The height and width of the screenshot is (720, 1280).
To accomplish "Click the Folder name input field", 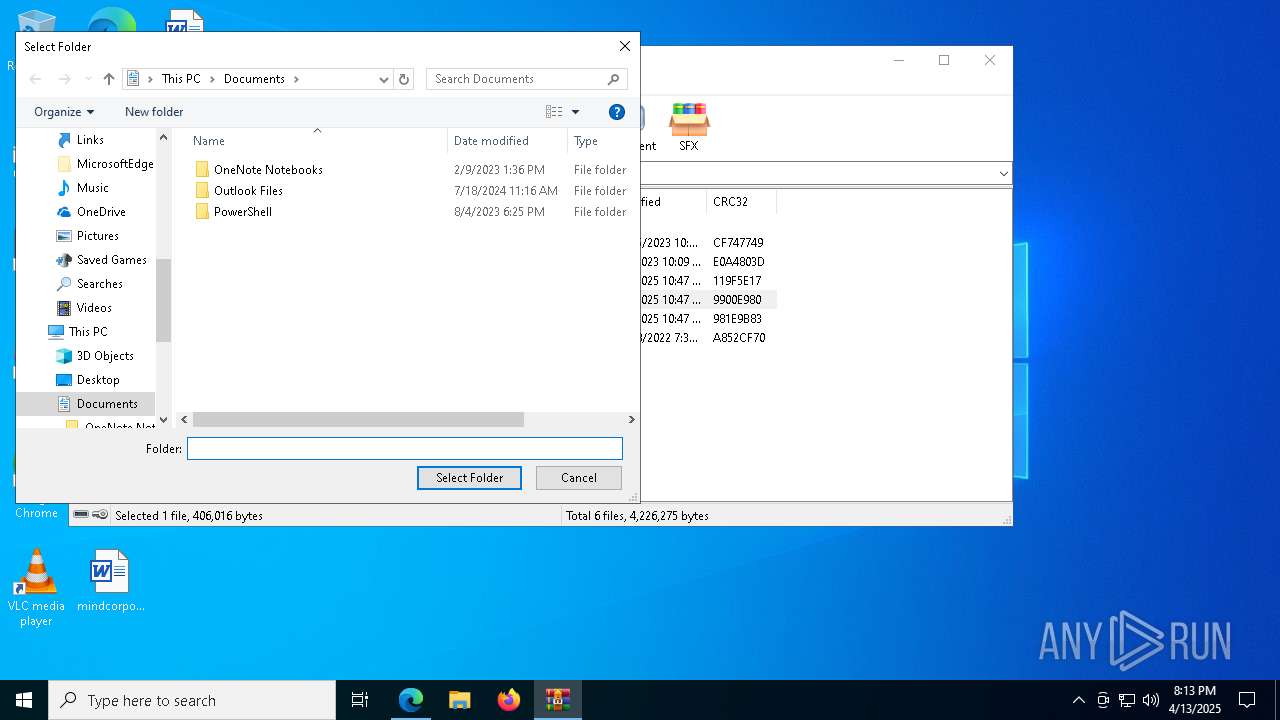I will tap(405, 449).
